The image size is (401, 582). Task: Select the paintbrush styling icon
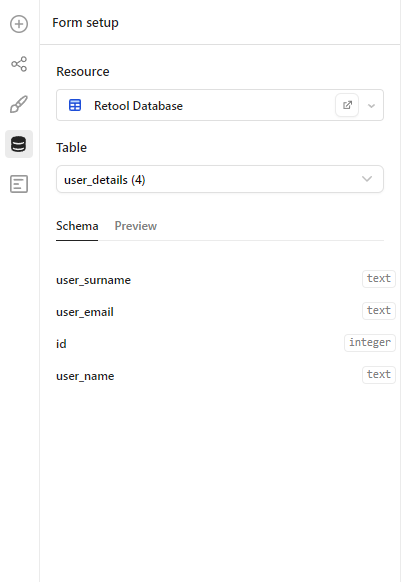point(19,104)
